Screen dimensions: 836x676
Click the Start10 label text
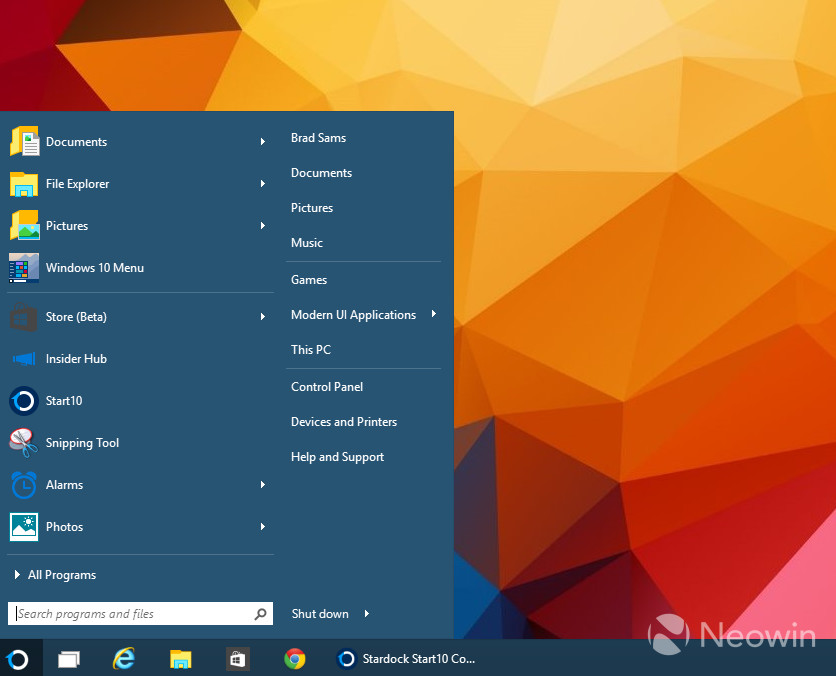[64, 401]
